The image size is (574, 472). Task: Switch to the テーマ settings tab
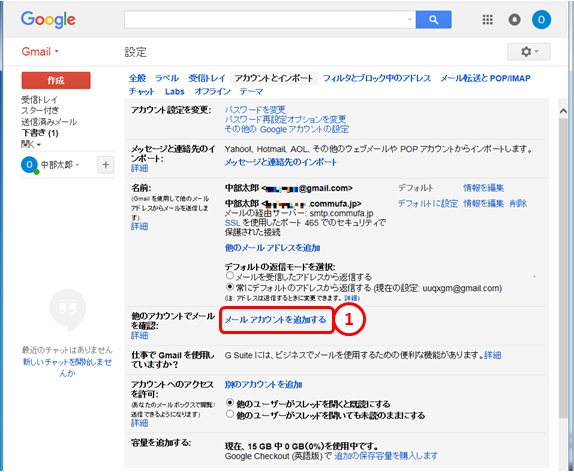click(251, 92)
